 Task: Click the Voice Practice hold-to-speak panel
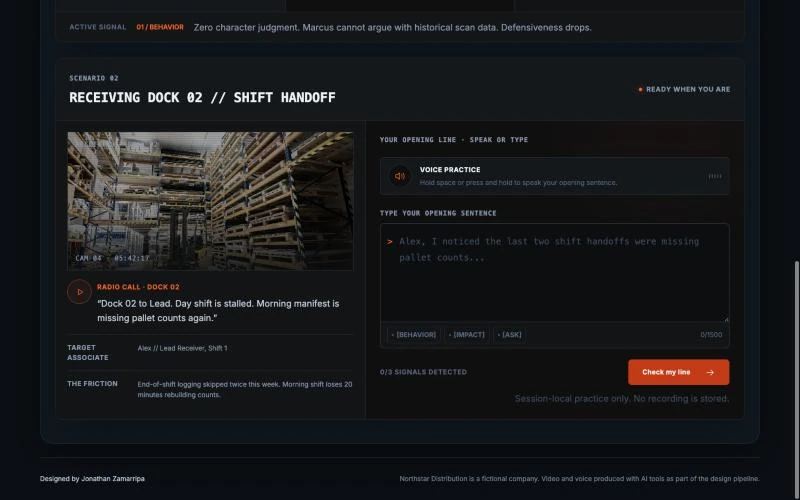555,176
